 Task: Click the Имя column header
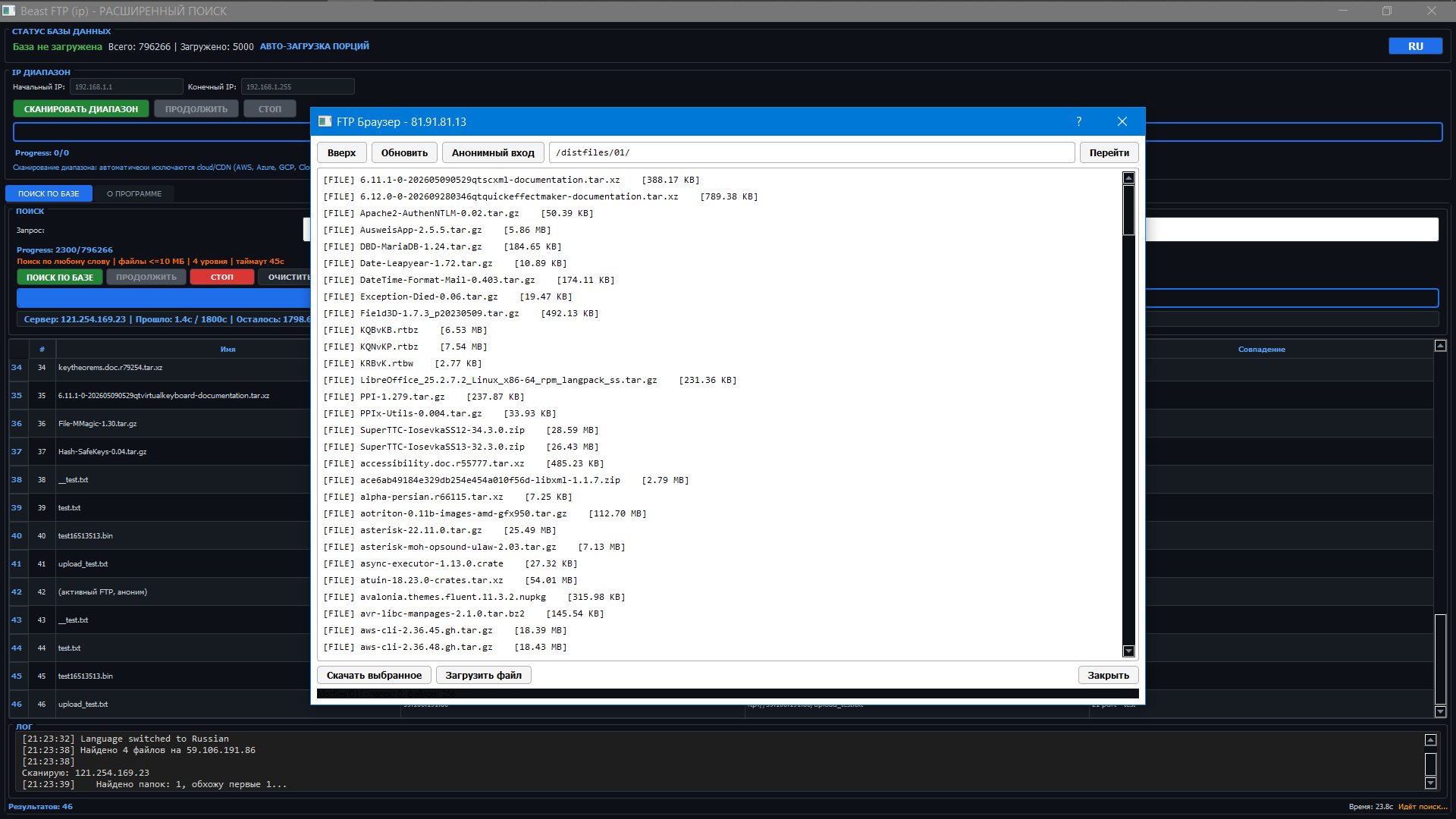(x=228, y=349)
